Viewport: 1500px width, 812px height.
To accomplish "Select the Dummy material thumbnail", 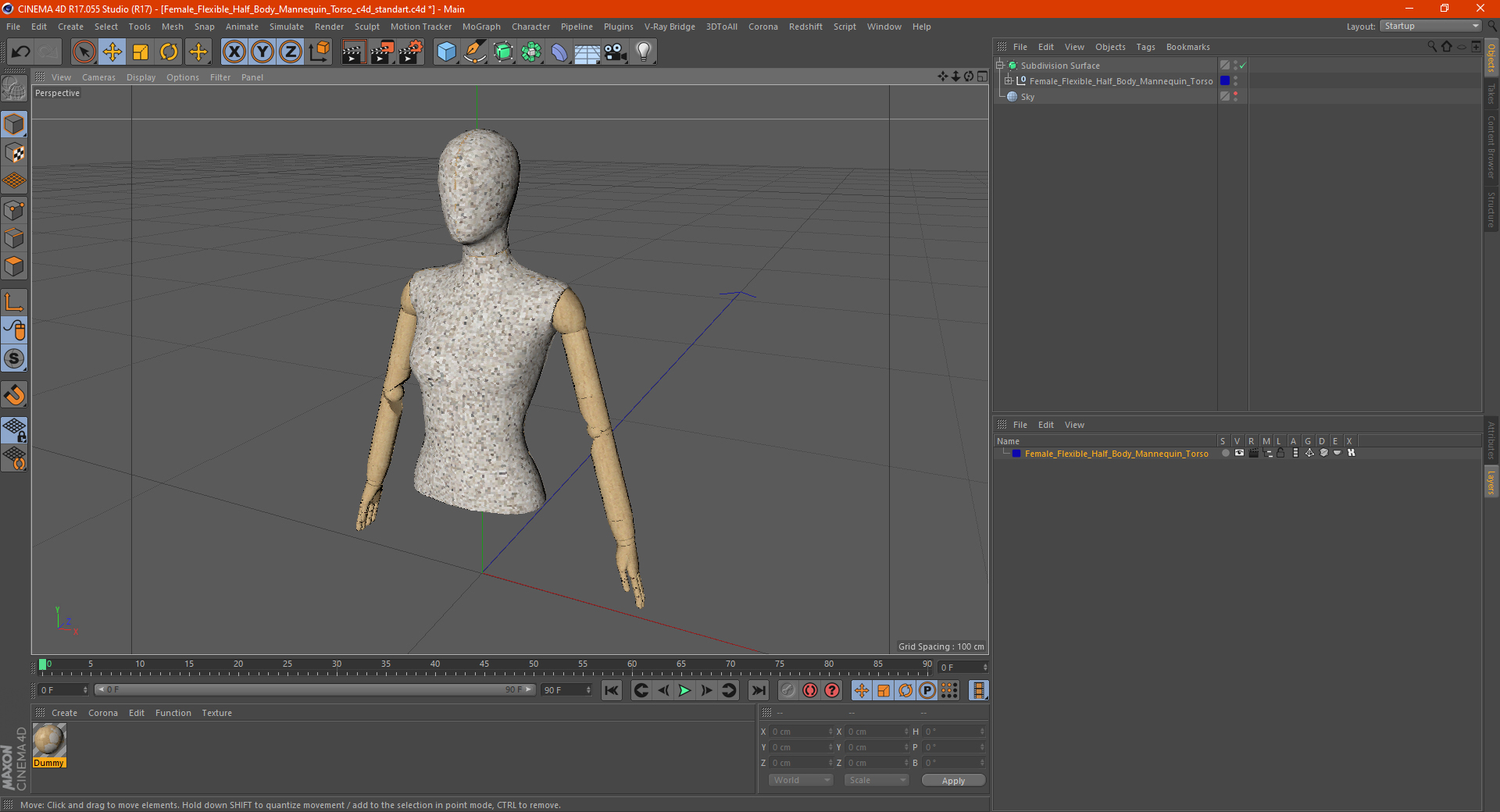I will coord(49,740).
